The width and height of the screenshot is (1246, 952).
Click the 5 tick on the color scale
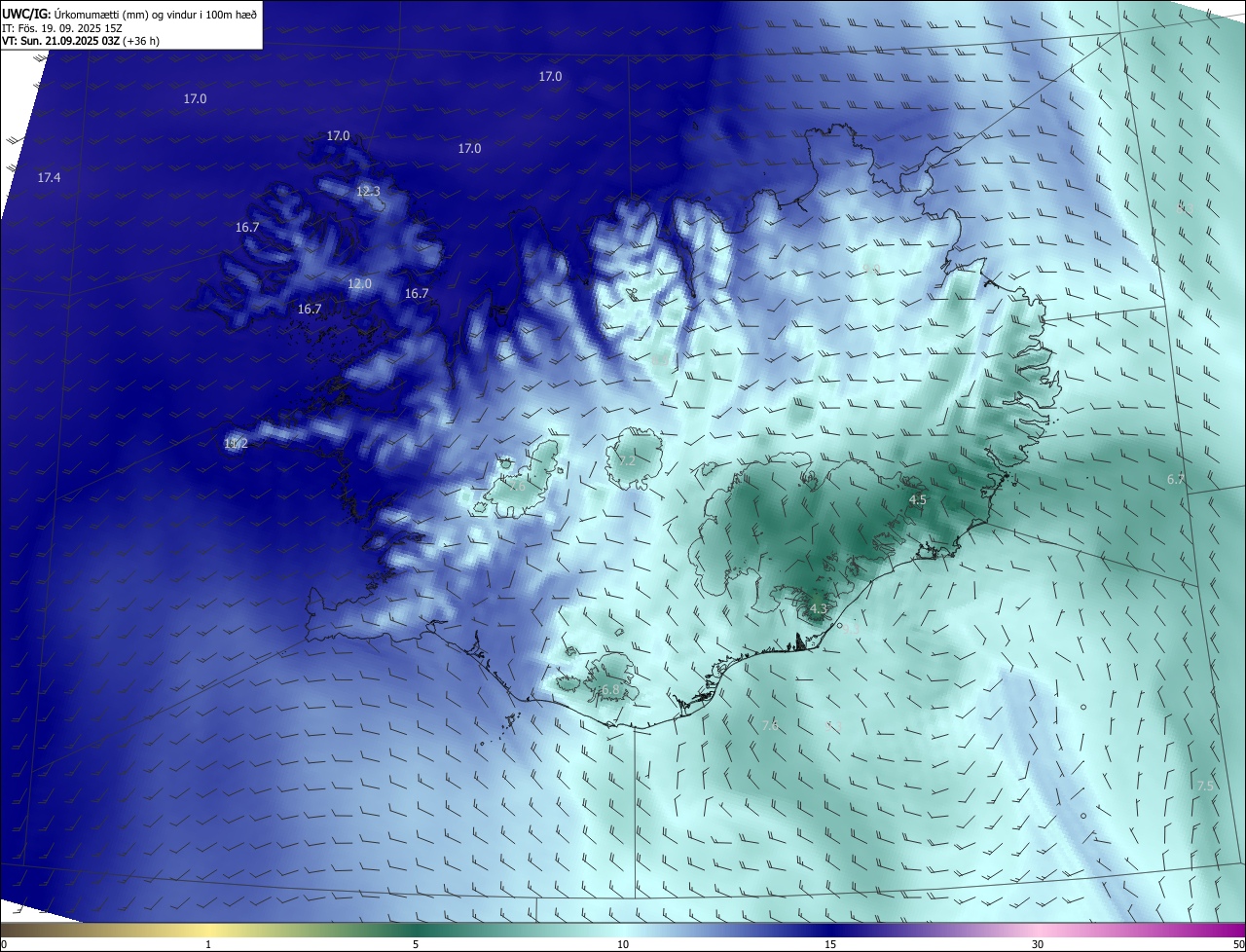point(416,944)
